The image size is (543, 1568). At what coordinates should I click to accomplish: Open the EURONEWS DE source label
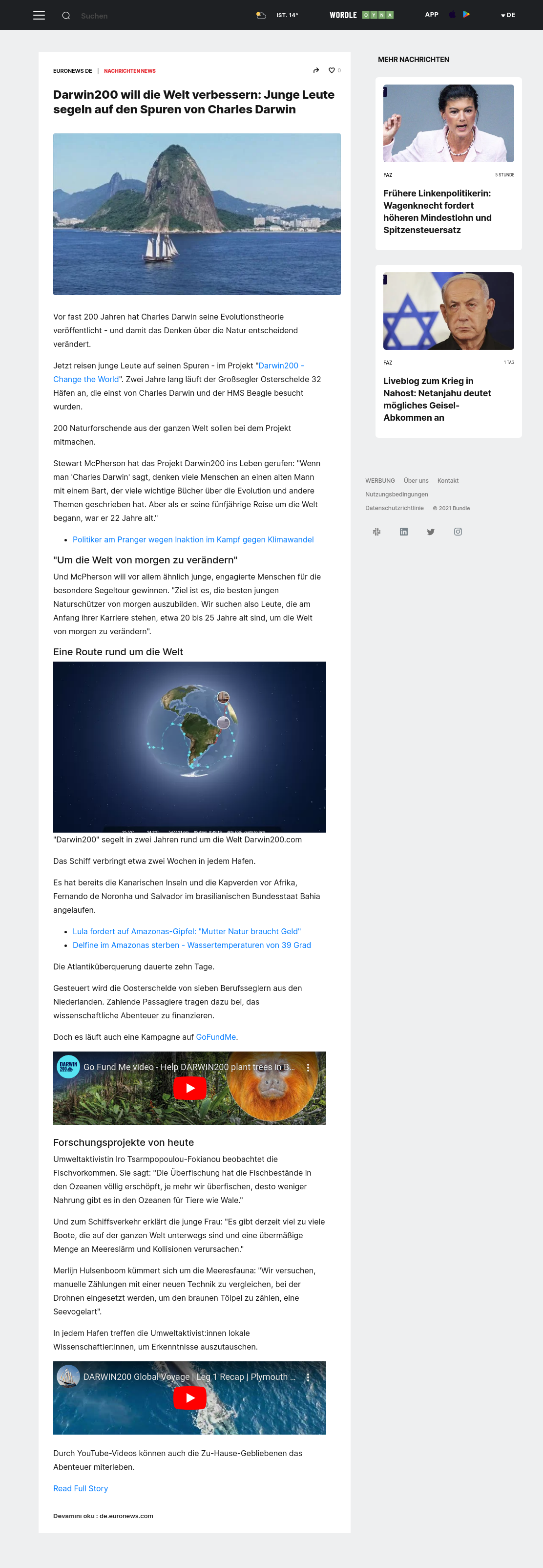pyautogui.click(x=72, y=71)
